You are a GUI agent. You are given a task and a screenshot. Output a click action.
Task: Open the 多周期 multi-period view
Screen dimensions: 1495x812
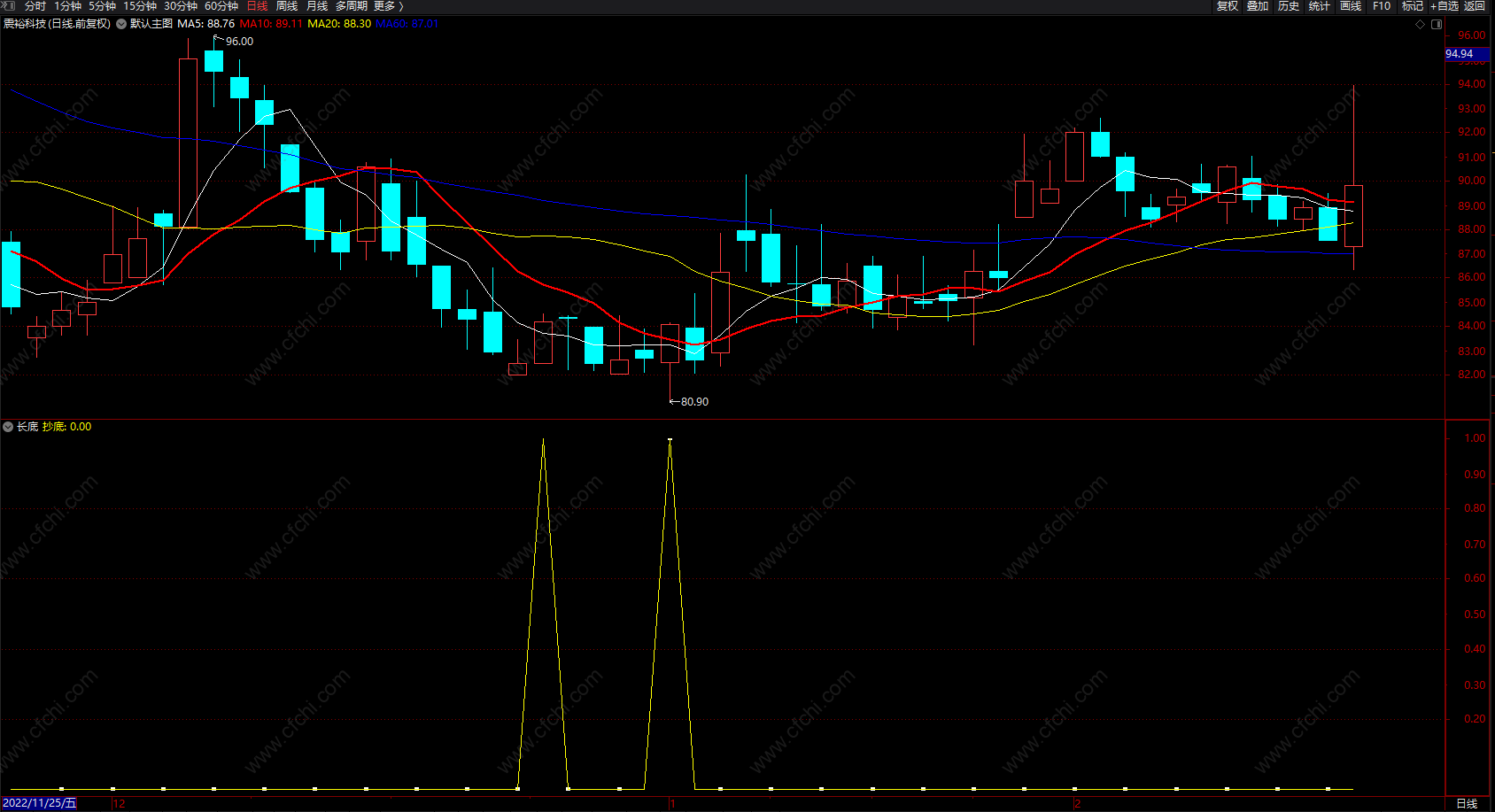click(x=352, y=6)
